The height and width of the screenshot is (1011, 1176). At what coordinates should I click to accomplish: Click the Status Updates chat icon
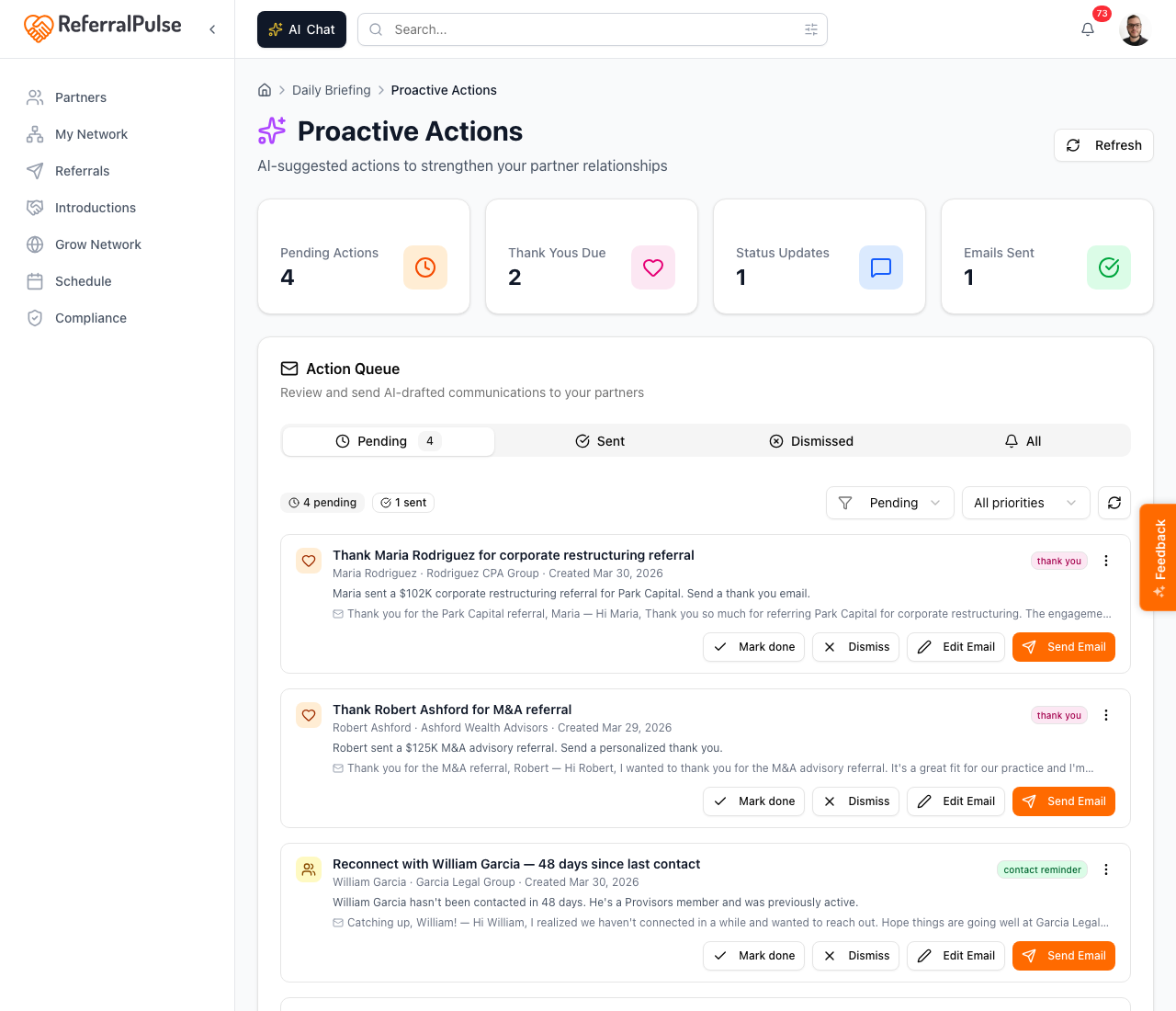(x=881, y=267)
